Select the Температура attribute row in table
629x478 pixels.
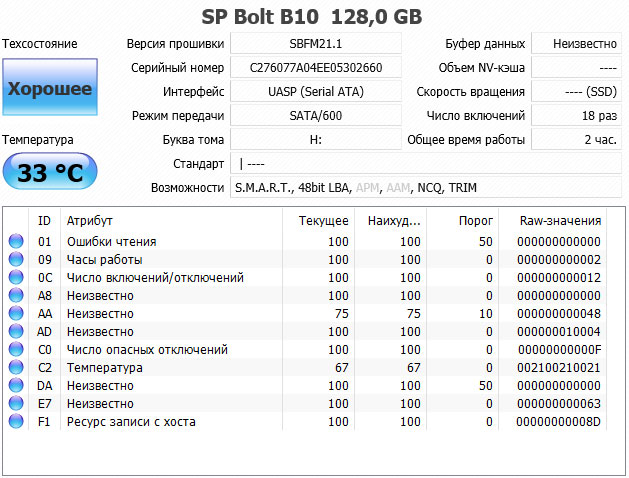click(305, 368)
